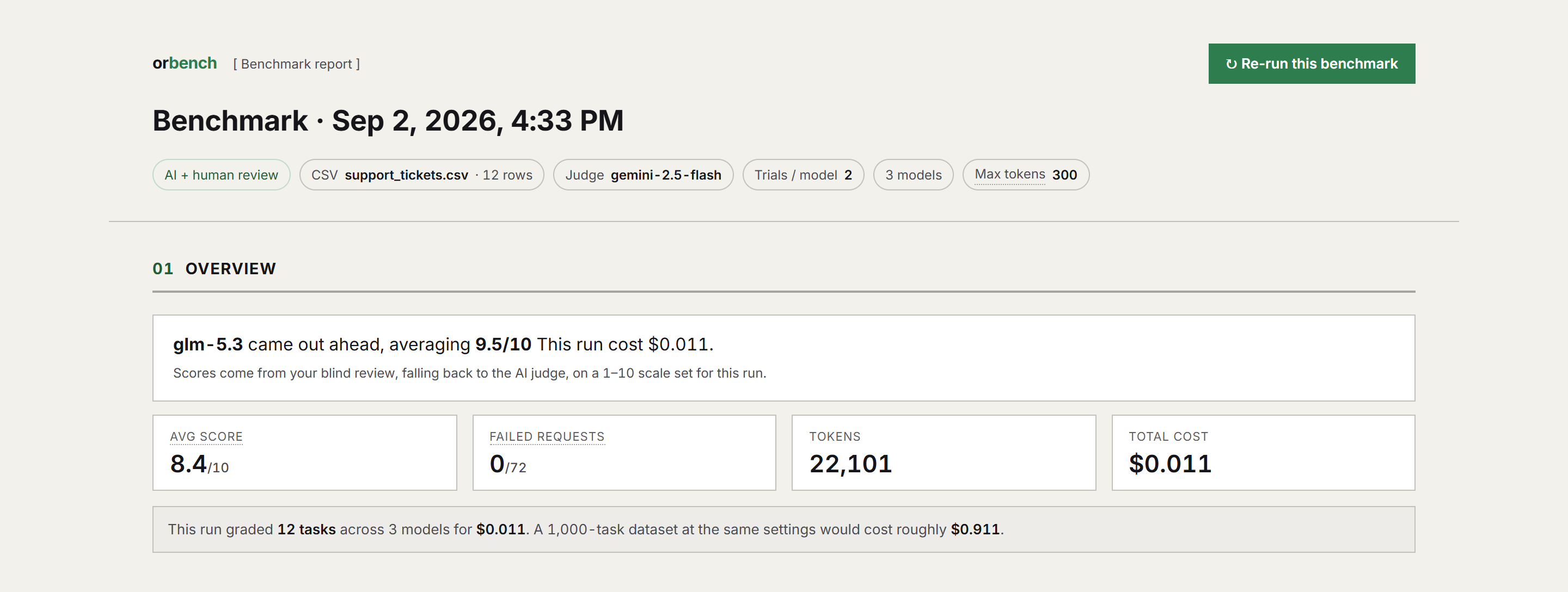Screen dimensions: 1568x592
Task: Click the CSV support_tickets.csv chip
Action: click(421, 175)
